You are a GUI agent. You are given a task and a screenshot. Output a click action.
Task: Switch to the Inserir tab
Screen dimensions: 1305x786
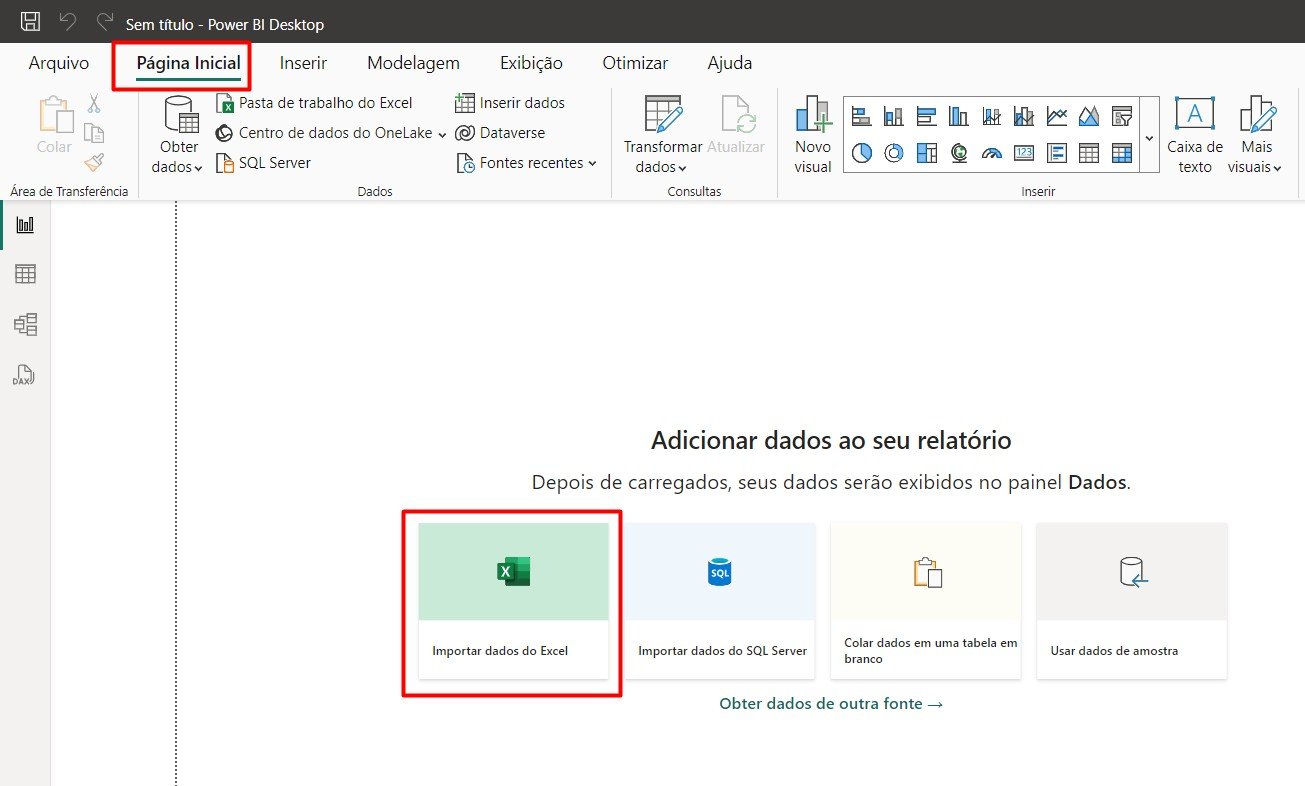click(x=303, y=63)
